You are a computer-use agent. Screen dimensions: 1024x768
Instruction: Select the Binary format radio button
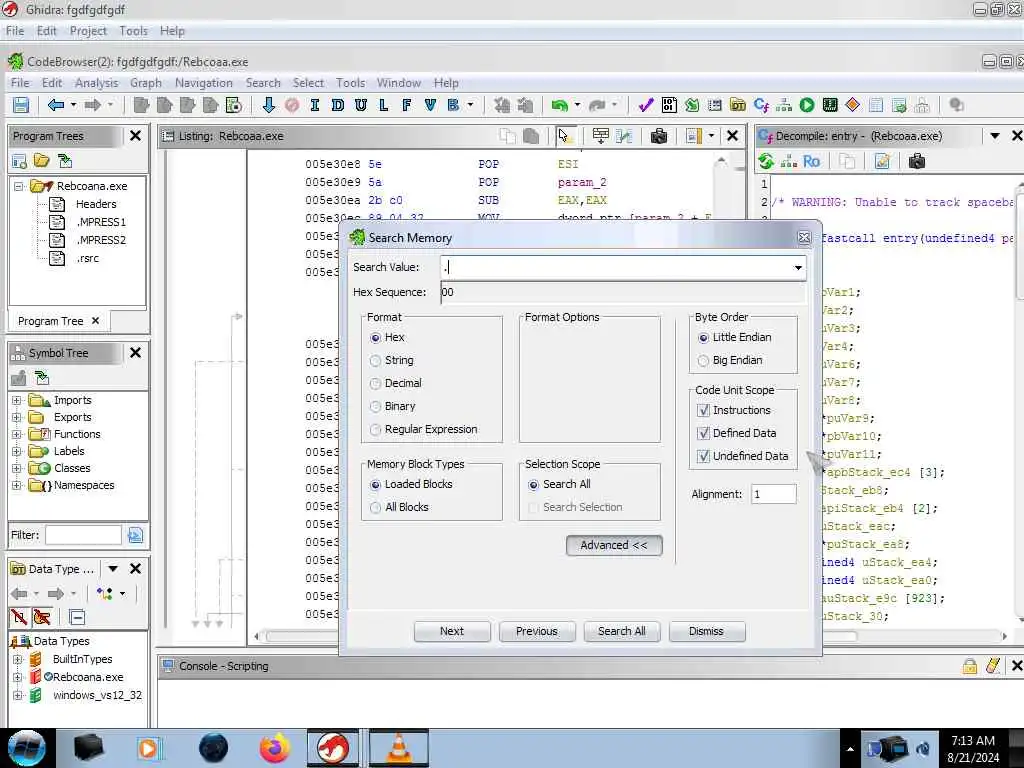pos(376,406)
